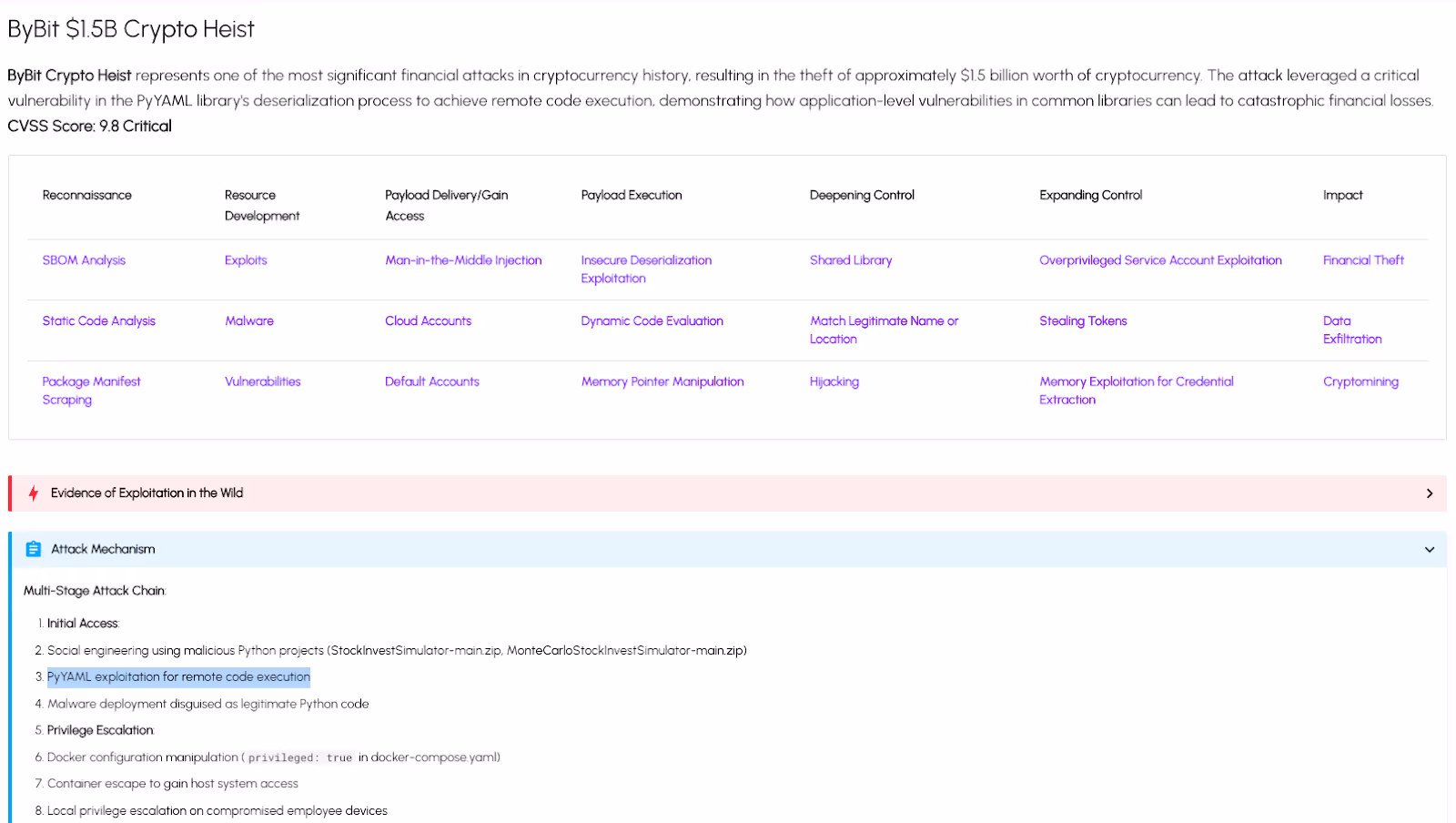Open the Default Accounts link
Screen dimensions: 1456x823
click(431, 382)
